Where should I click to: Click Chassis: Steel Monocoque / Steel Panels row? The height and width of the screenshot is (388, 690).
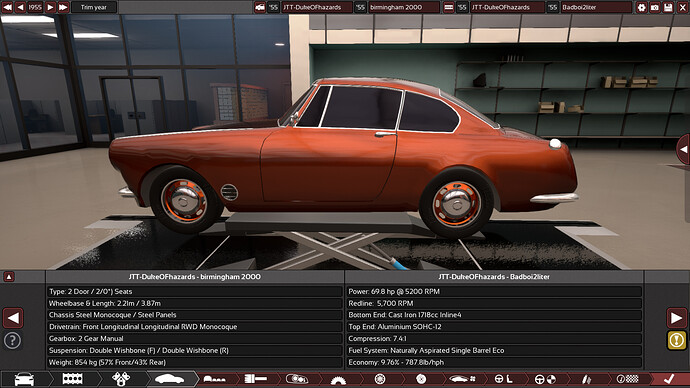tap(195, 315)
